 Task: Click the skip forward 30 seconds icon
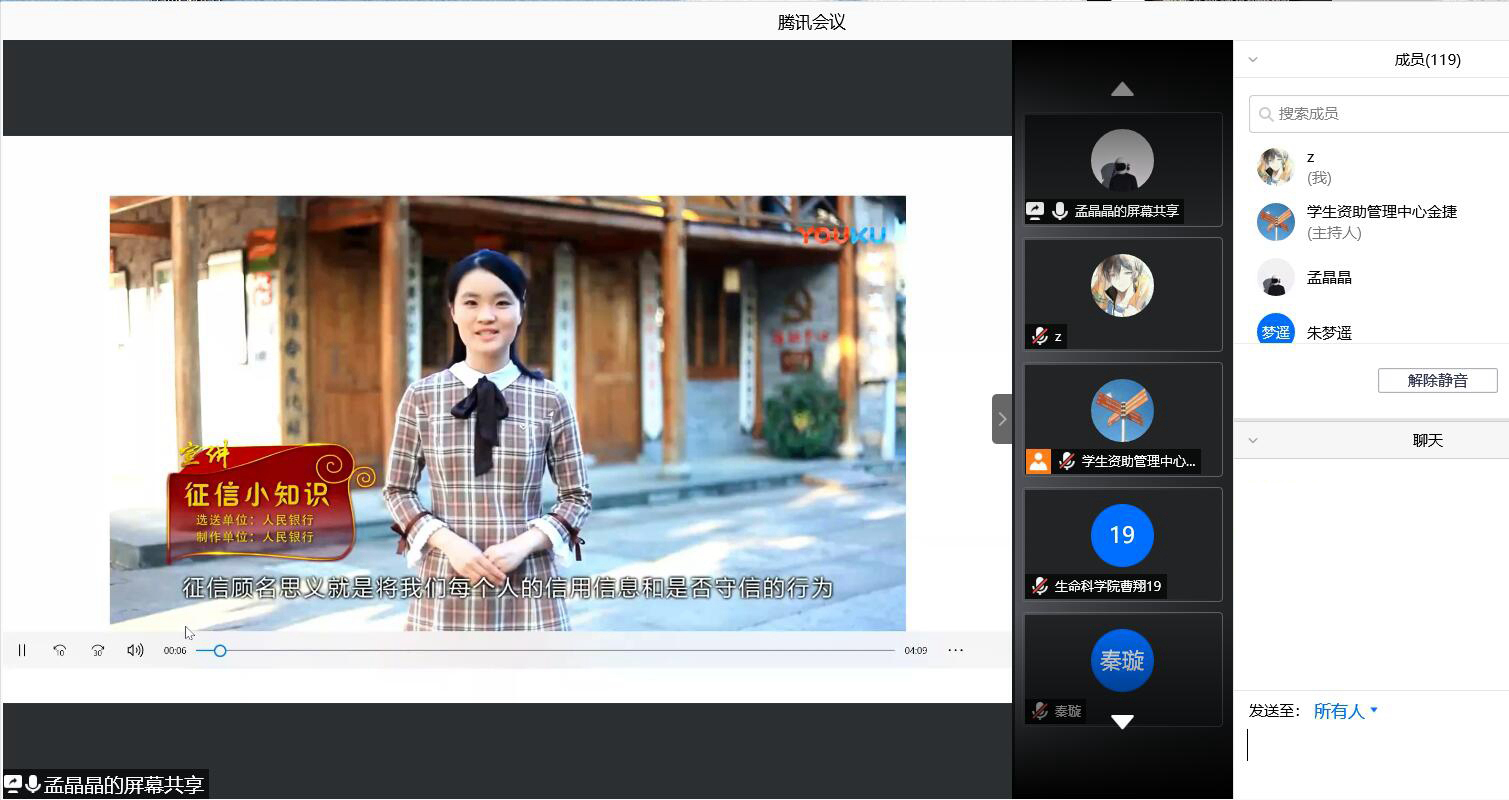pyautogui.click(x=98, y=650)
